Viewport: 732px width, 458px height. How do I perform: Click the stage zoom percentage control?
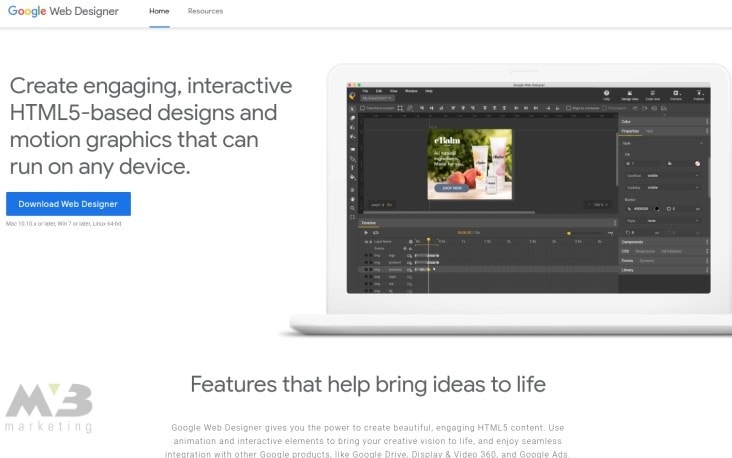[x=598, y=204]
